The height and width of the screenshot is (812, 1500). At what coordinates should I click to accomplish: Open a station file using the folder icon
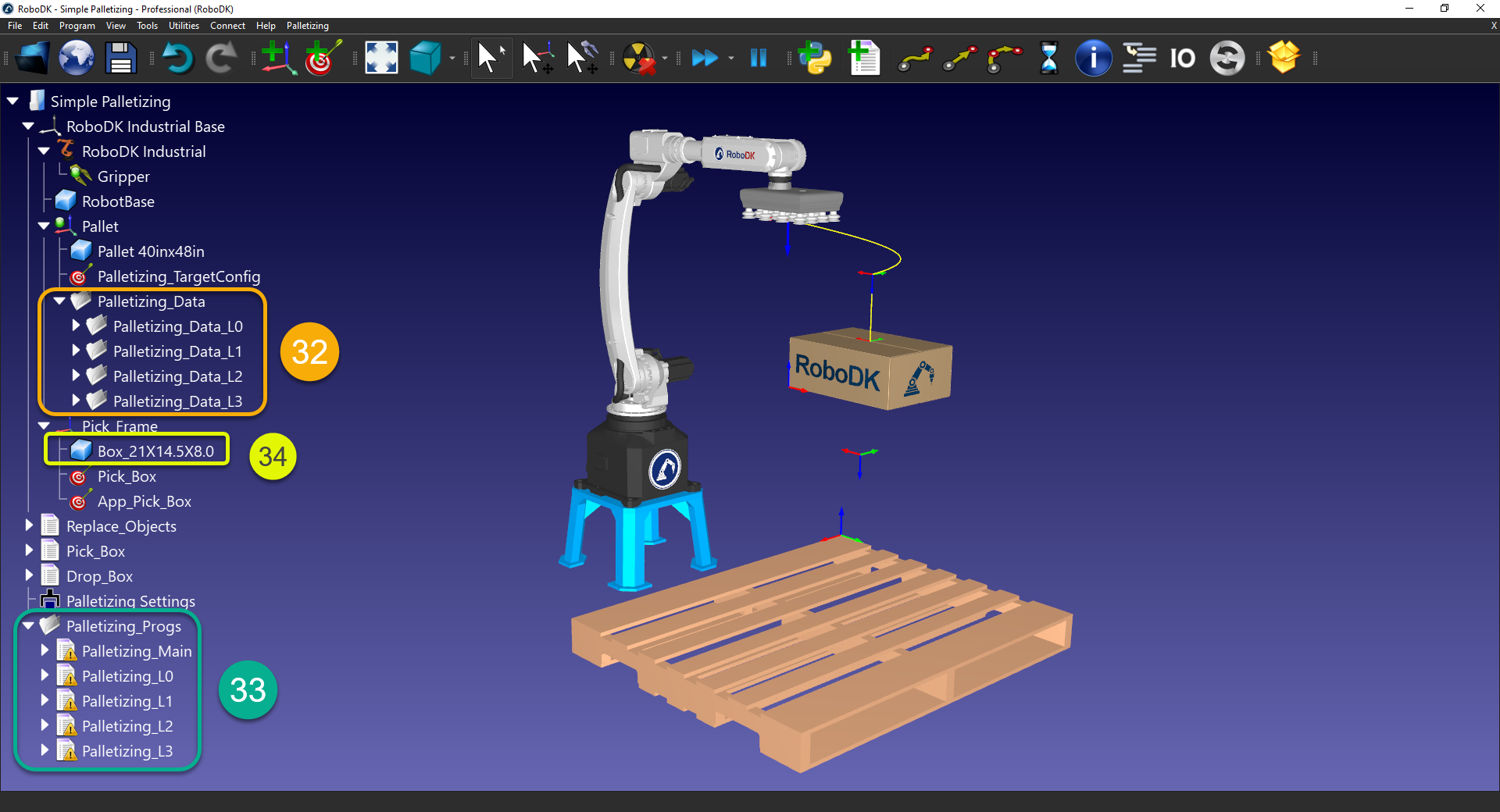(x=31, y=57)
